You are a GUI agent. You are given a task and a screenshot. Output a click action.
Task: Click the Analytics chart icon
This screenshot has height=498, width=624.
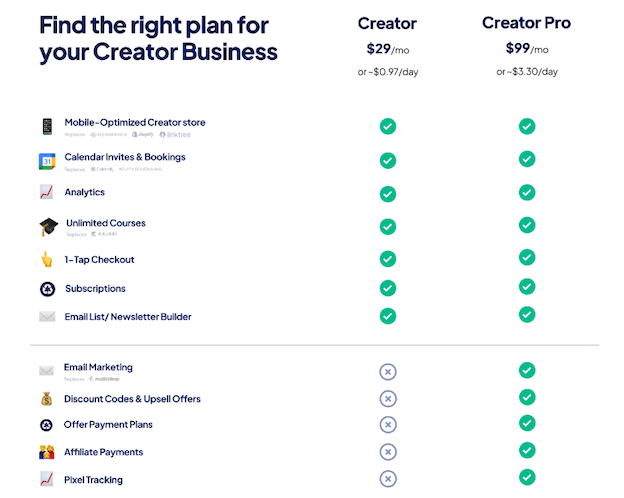[47, 192]
